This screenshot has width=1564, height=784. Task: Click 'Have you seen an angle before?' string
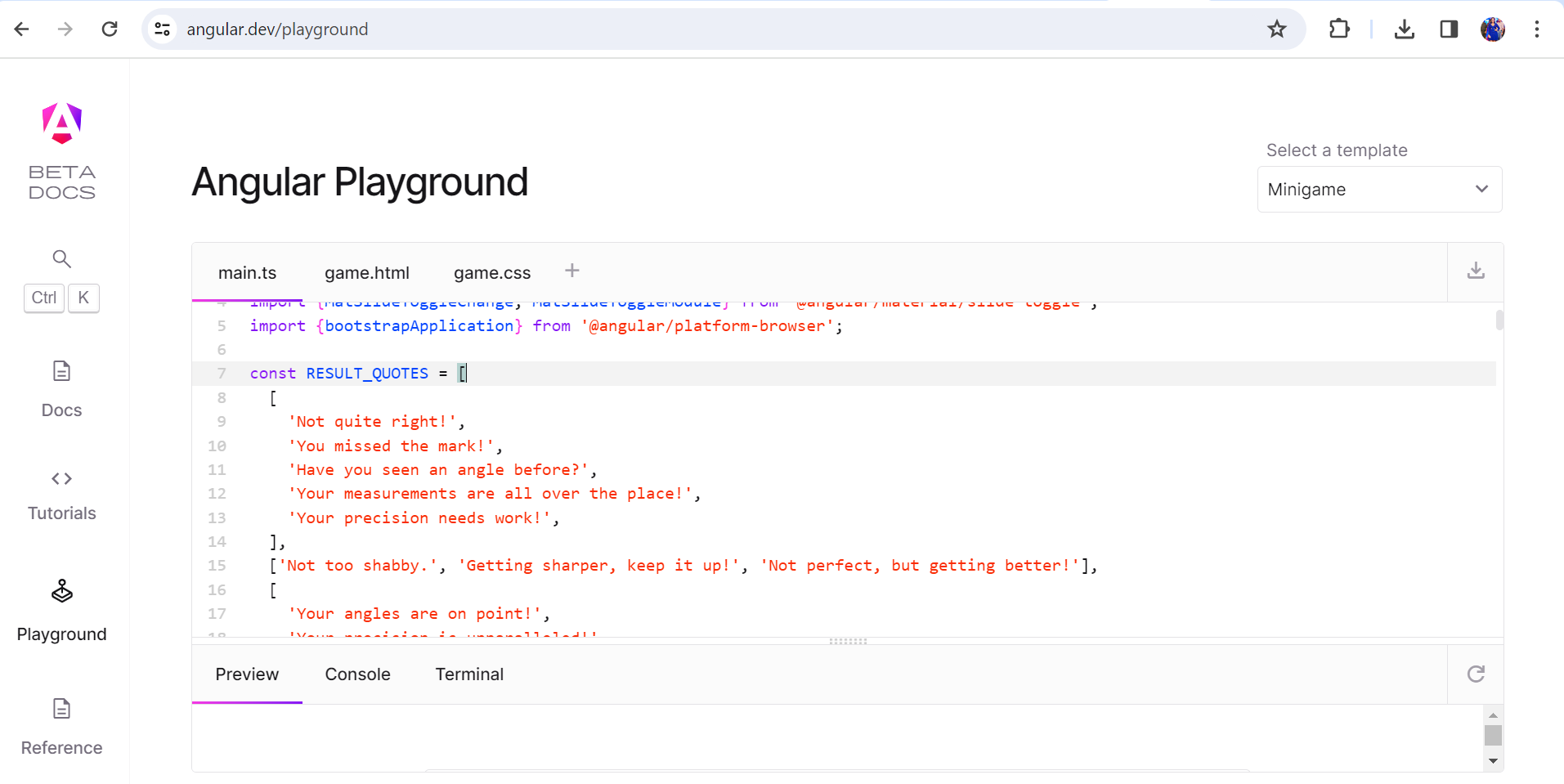(438, 470)
